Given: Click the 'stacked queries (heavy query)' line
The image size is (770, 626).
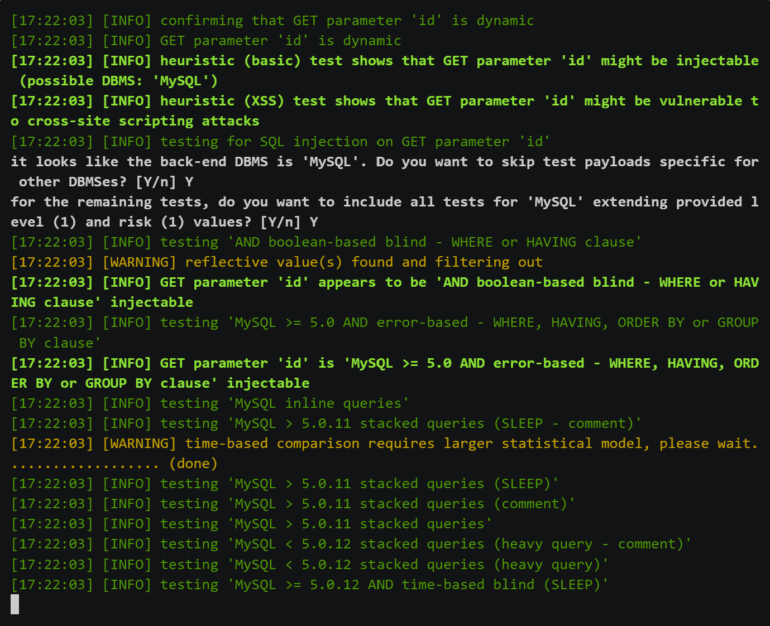Looking at the screenshot, I should (309, 564).
